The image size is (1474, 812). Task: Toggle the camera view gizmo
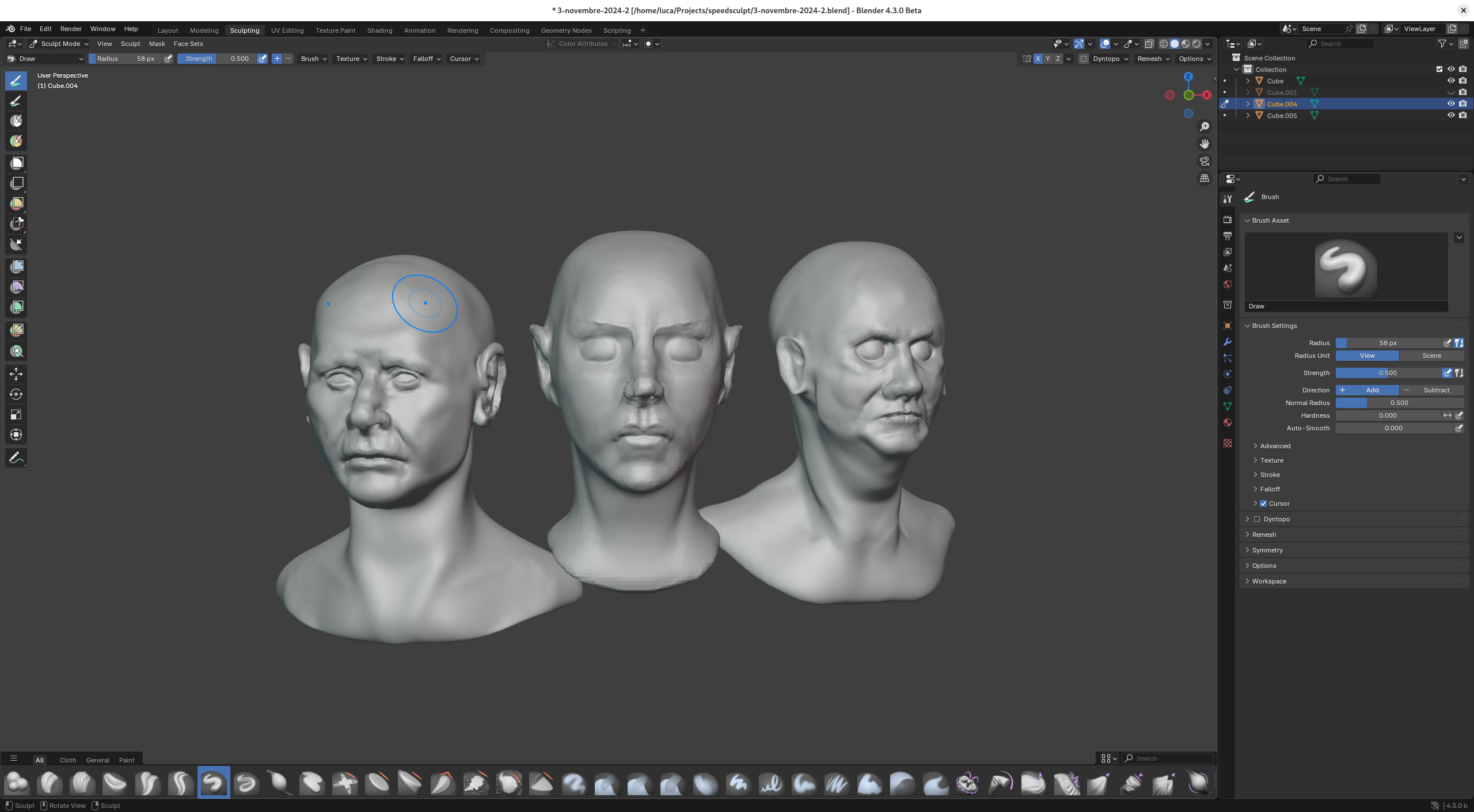pos(1205,161)
